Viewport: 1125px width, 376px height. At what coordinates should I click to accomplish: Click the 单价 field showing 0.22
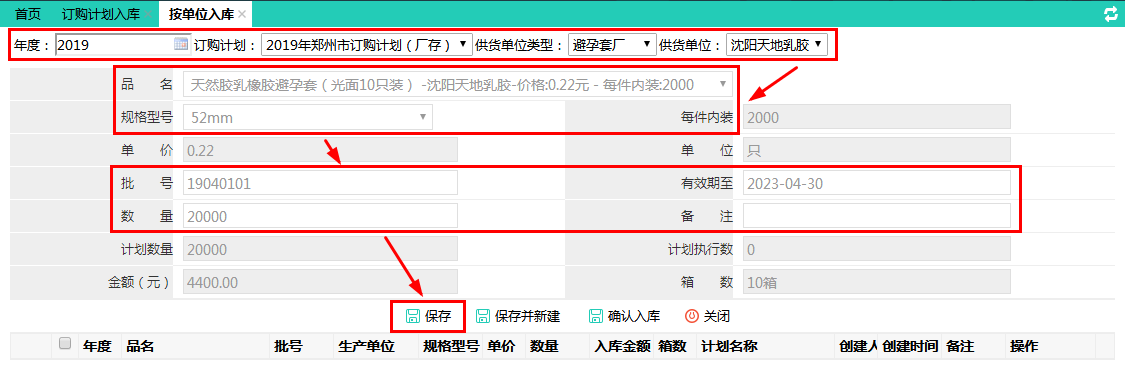(320, 150)
